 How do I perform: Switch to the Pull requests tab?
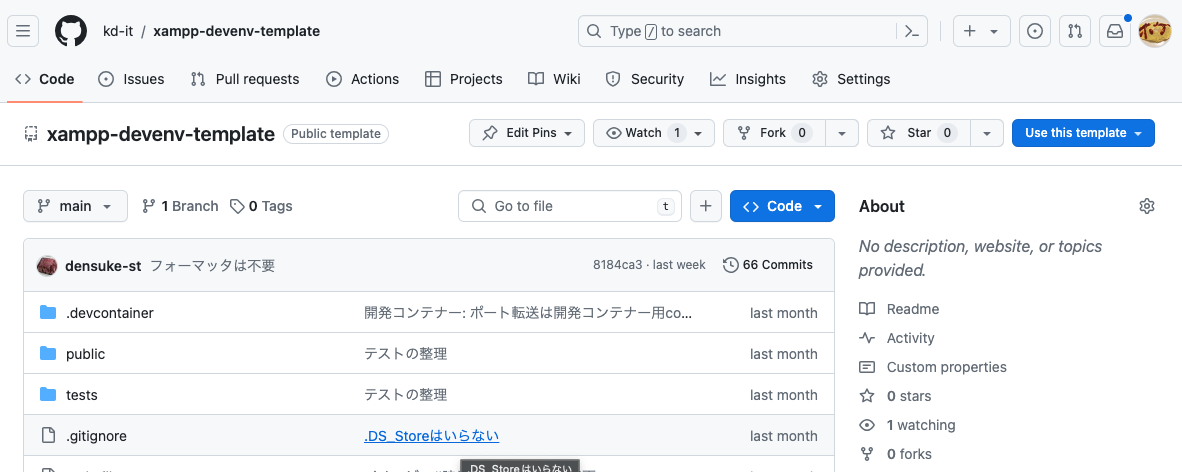tap(244, 79)
